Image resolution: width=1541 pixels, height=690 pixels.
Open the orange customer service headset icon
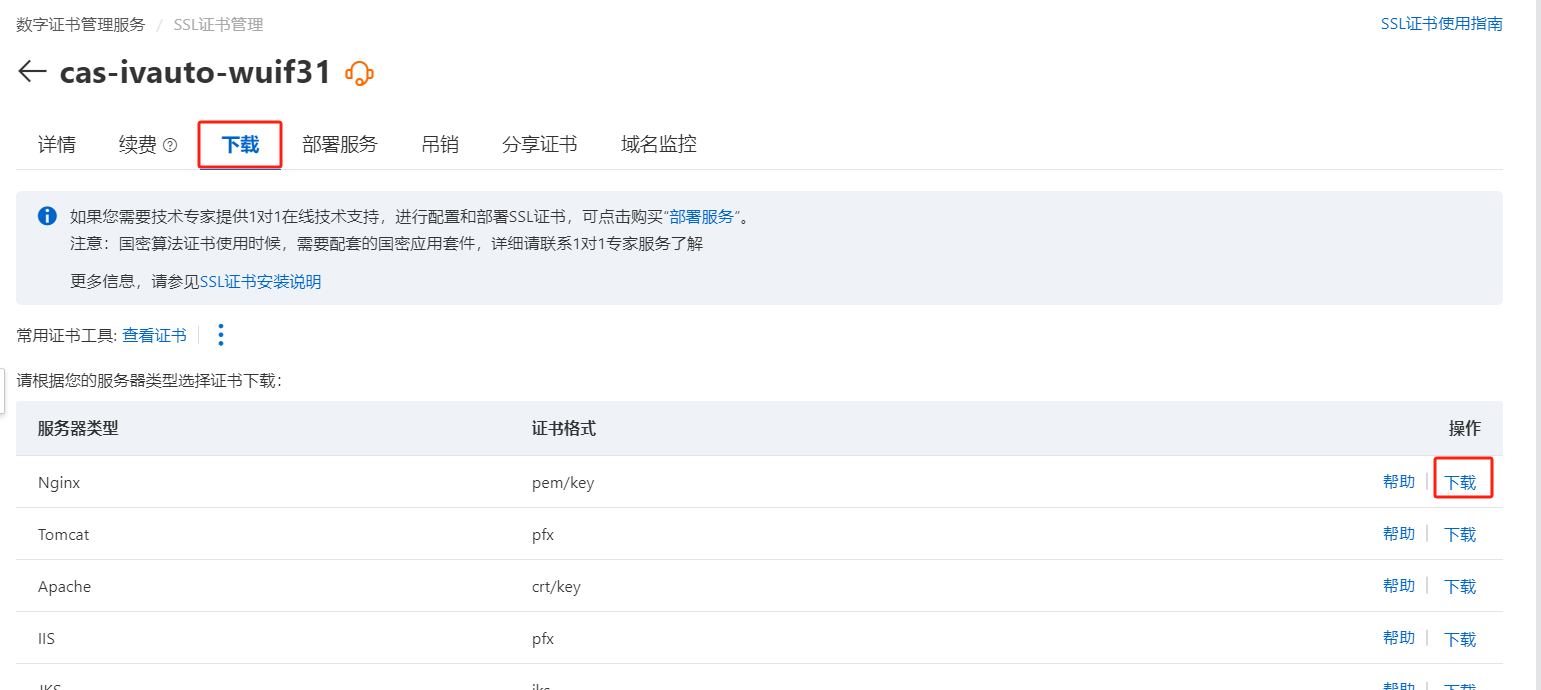(x=359, y=73)
